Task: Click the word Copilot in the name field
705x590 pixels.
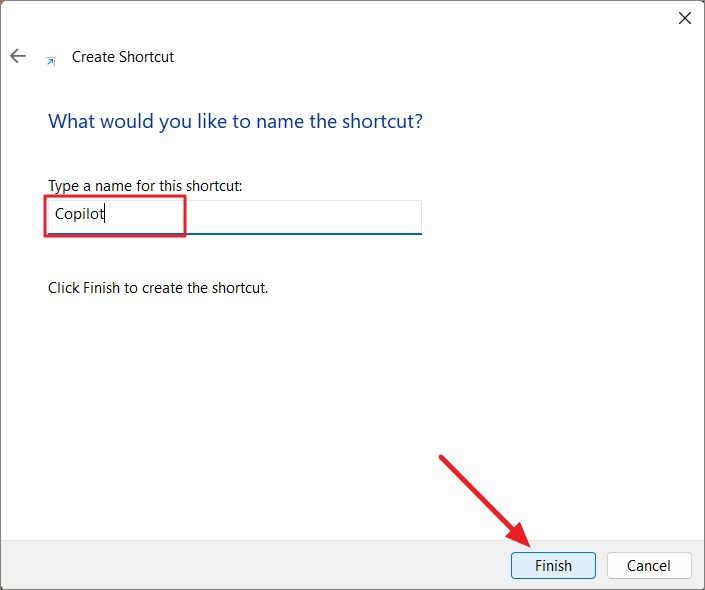Action: pyautogui.click(x=80, y=214)
